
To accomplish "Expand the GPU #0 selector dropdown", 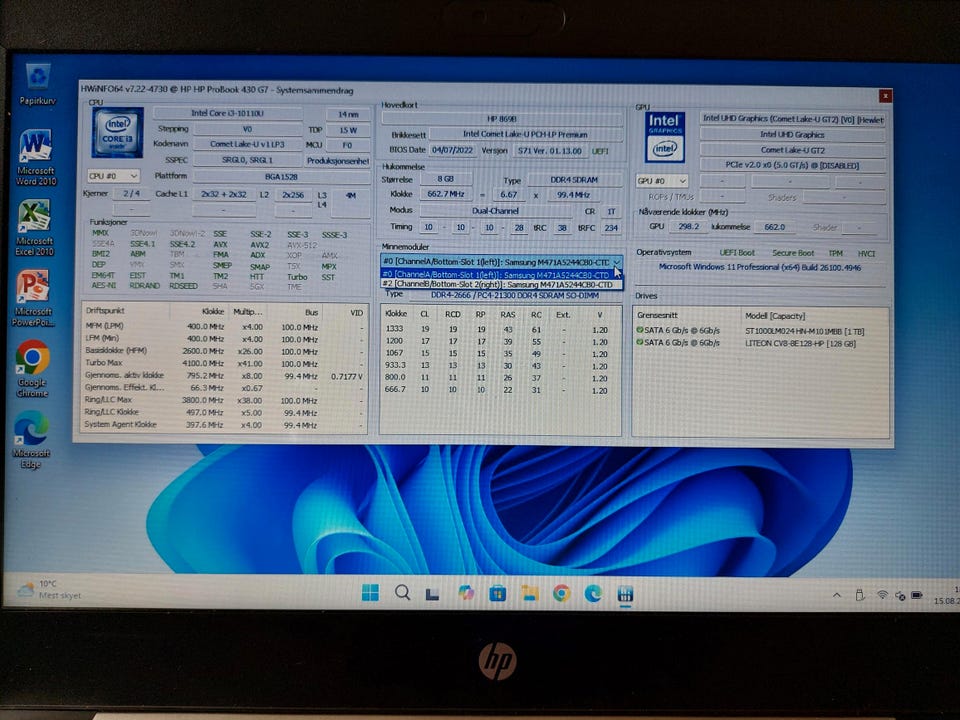I will (662, 181).
